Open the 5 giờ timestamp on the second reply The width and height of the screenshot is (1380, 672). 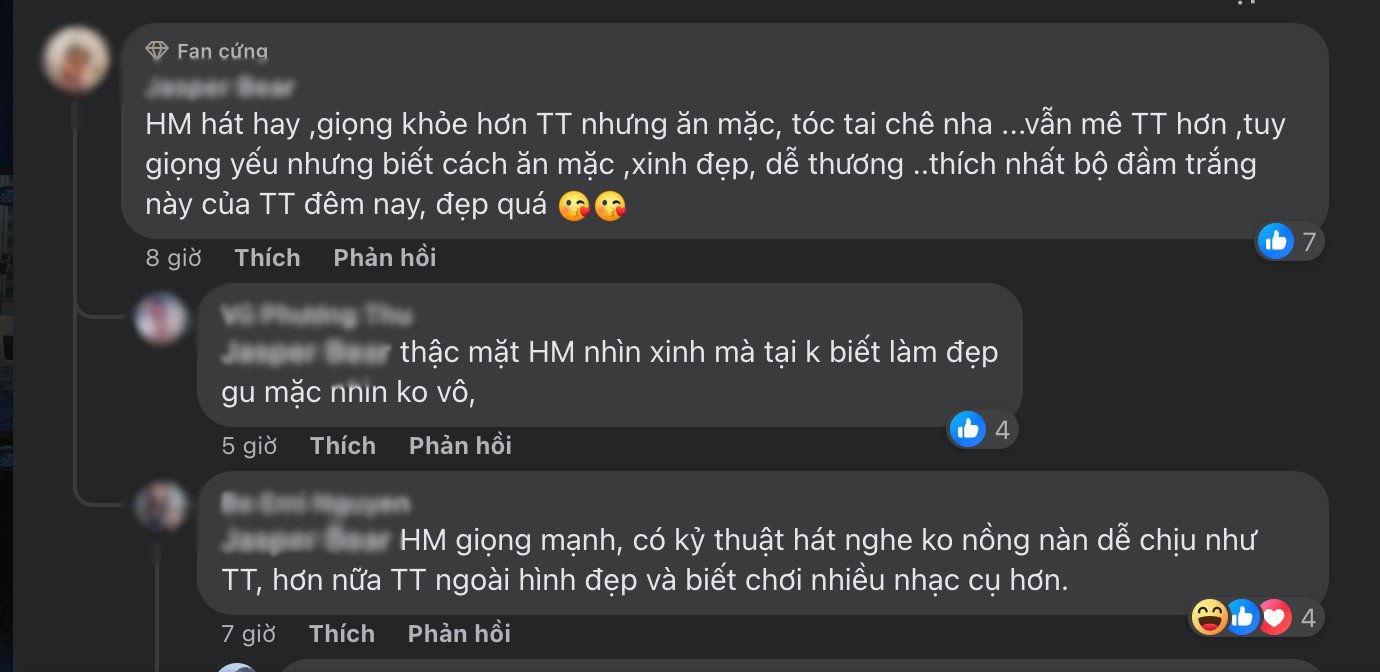pos(250,445)
